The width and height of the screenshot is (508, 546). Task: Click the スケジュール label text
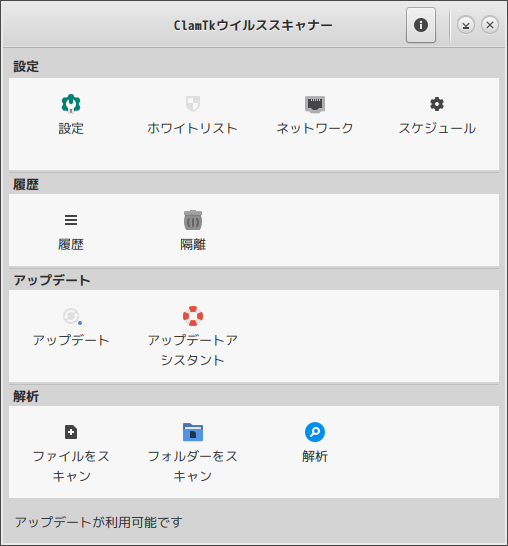pos(437,128)
